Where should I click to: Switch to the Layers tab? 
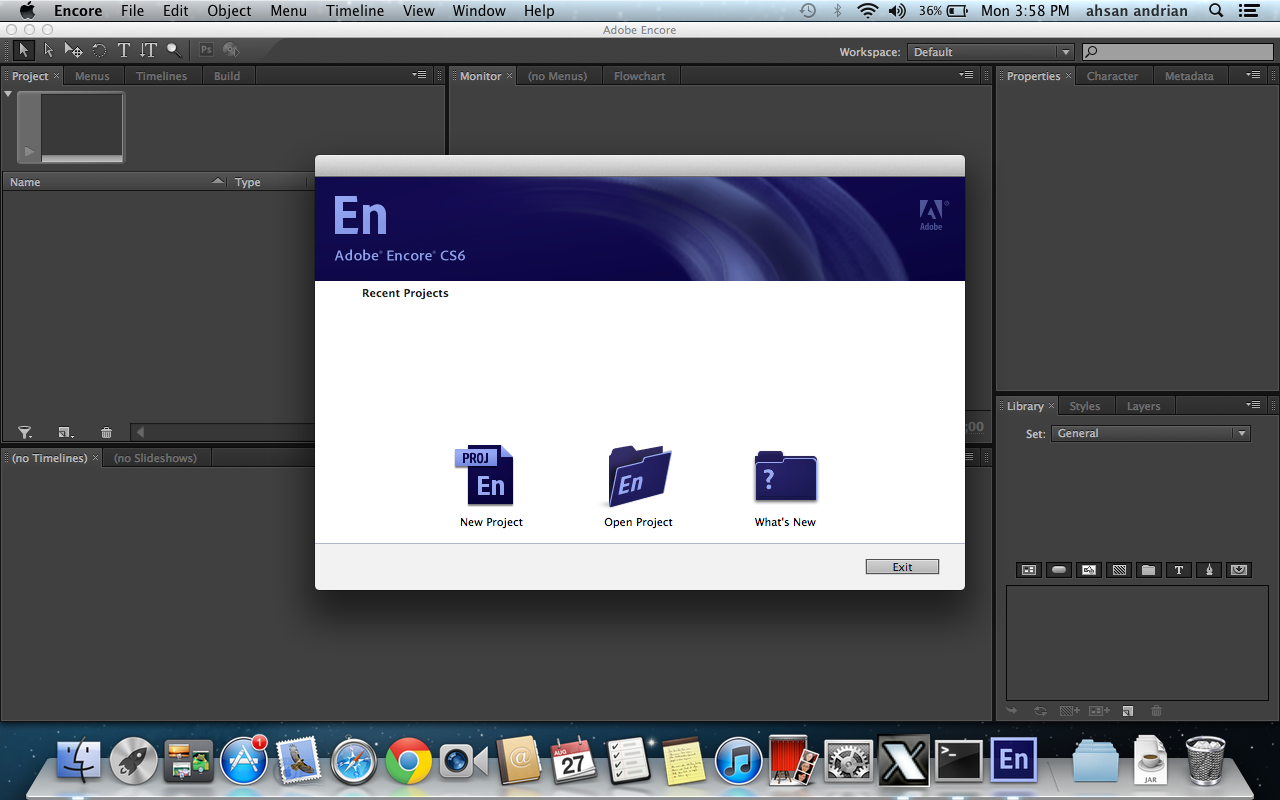(1143, 406)
